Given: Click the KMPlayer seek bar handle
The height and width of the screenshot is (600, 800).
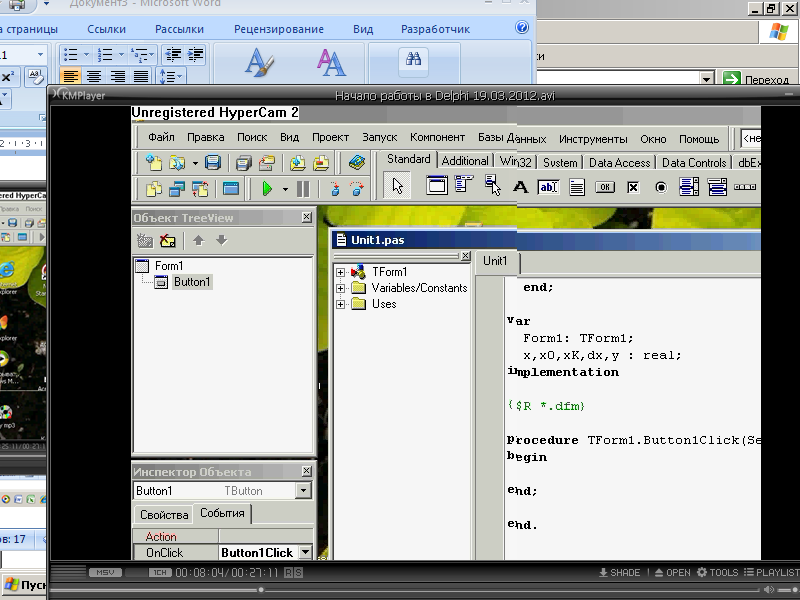Looking at the screenshot, I should (x=261, y=590).
